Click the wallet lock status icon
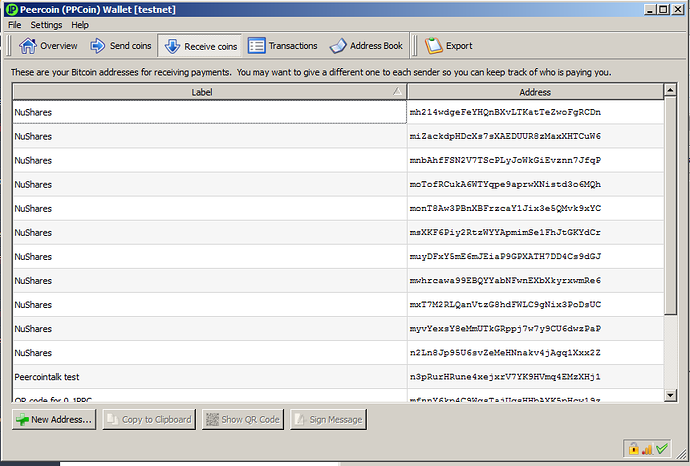This screenshot has height=466, width=690. tap(634, 449)
